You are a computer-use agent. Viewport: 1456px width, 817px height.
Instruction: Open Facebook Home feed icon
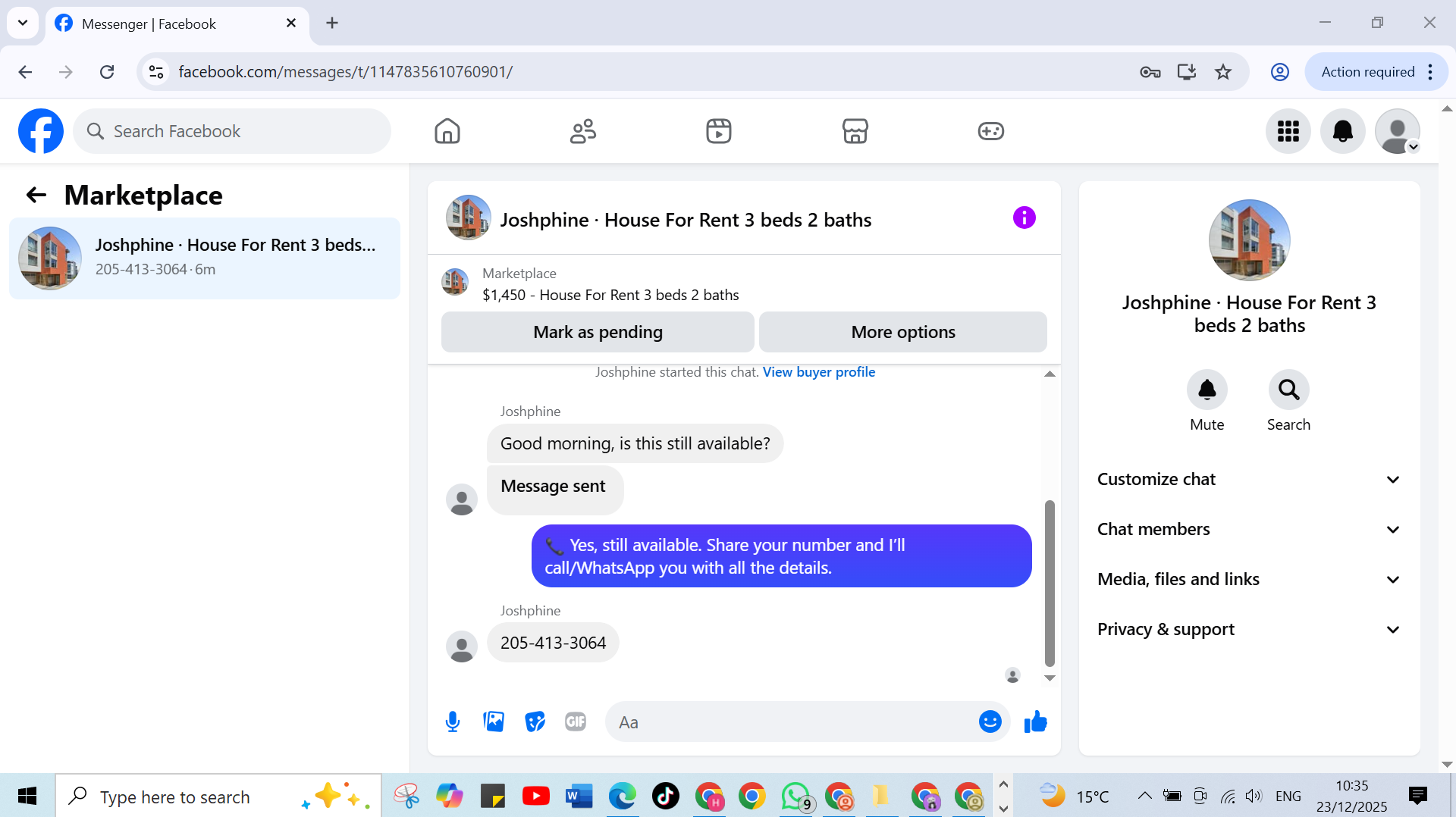(447, 131)
